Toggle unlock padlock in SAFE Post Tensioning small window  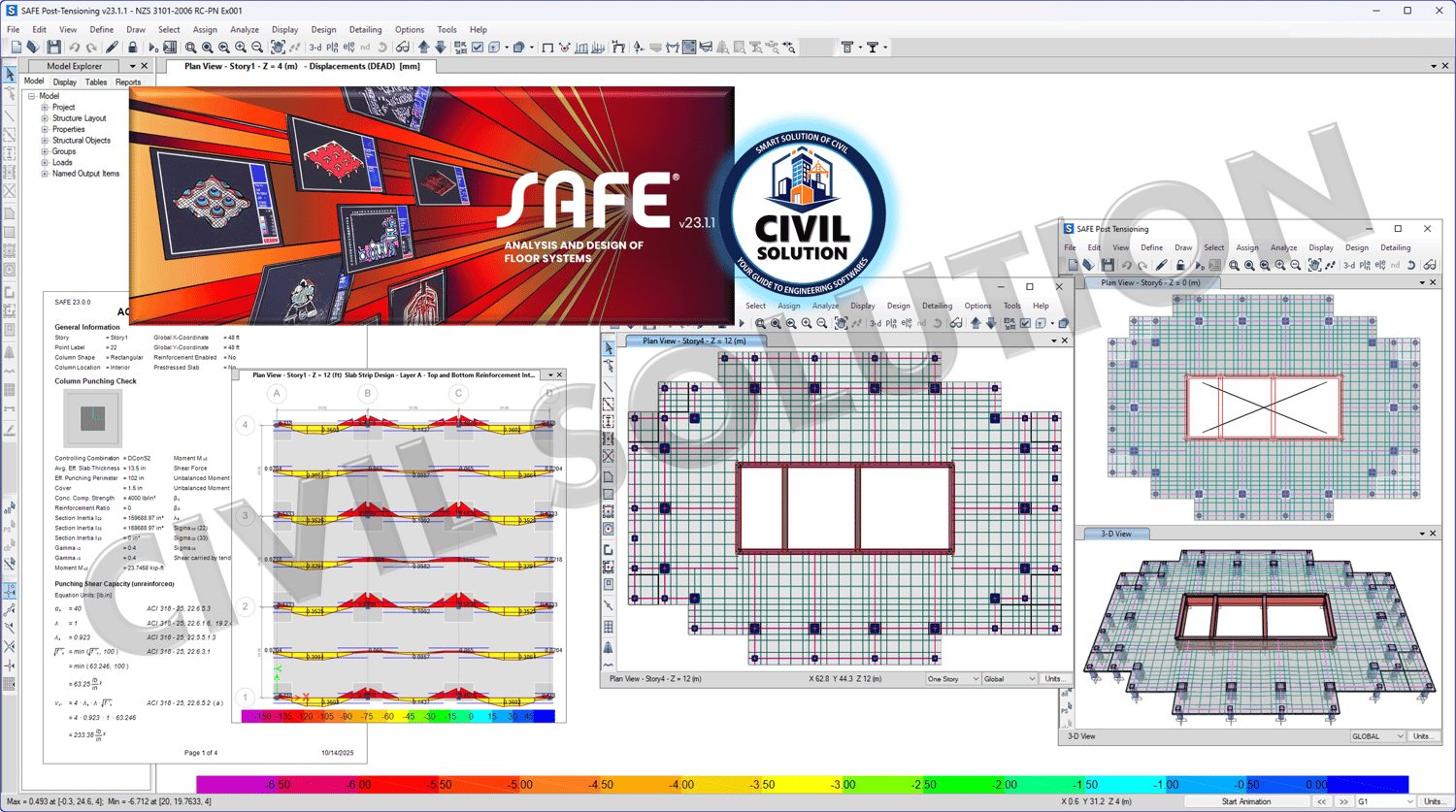1180,265
